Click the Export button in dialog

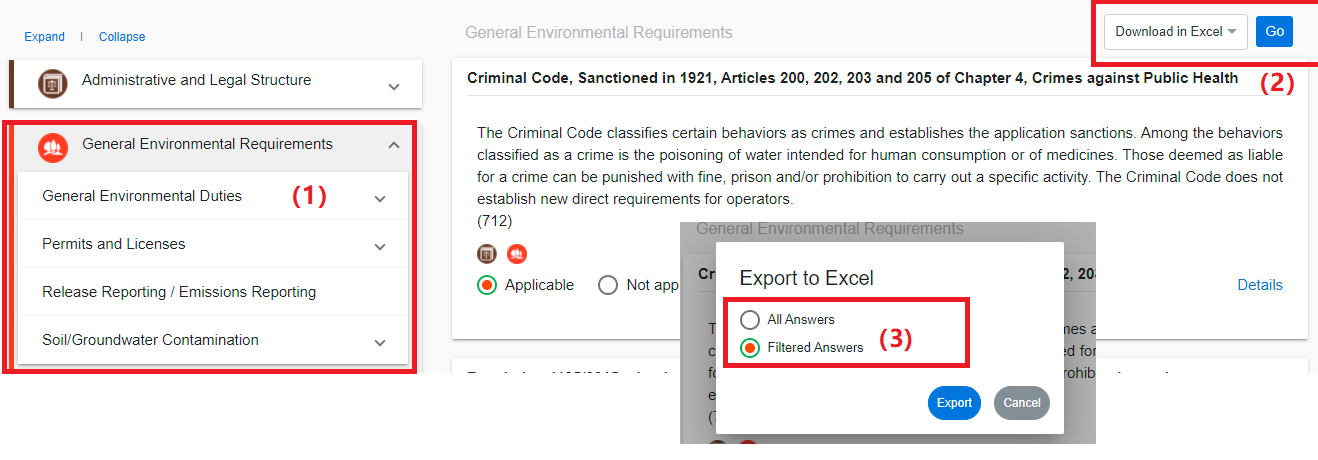954,403
